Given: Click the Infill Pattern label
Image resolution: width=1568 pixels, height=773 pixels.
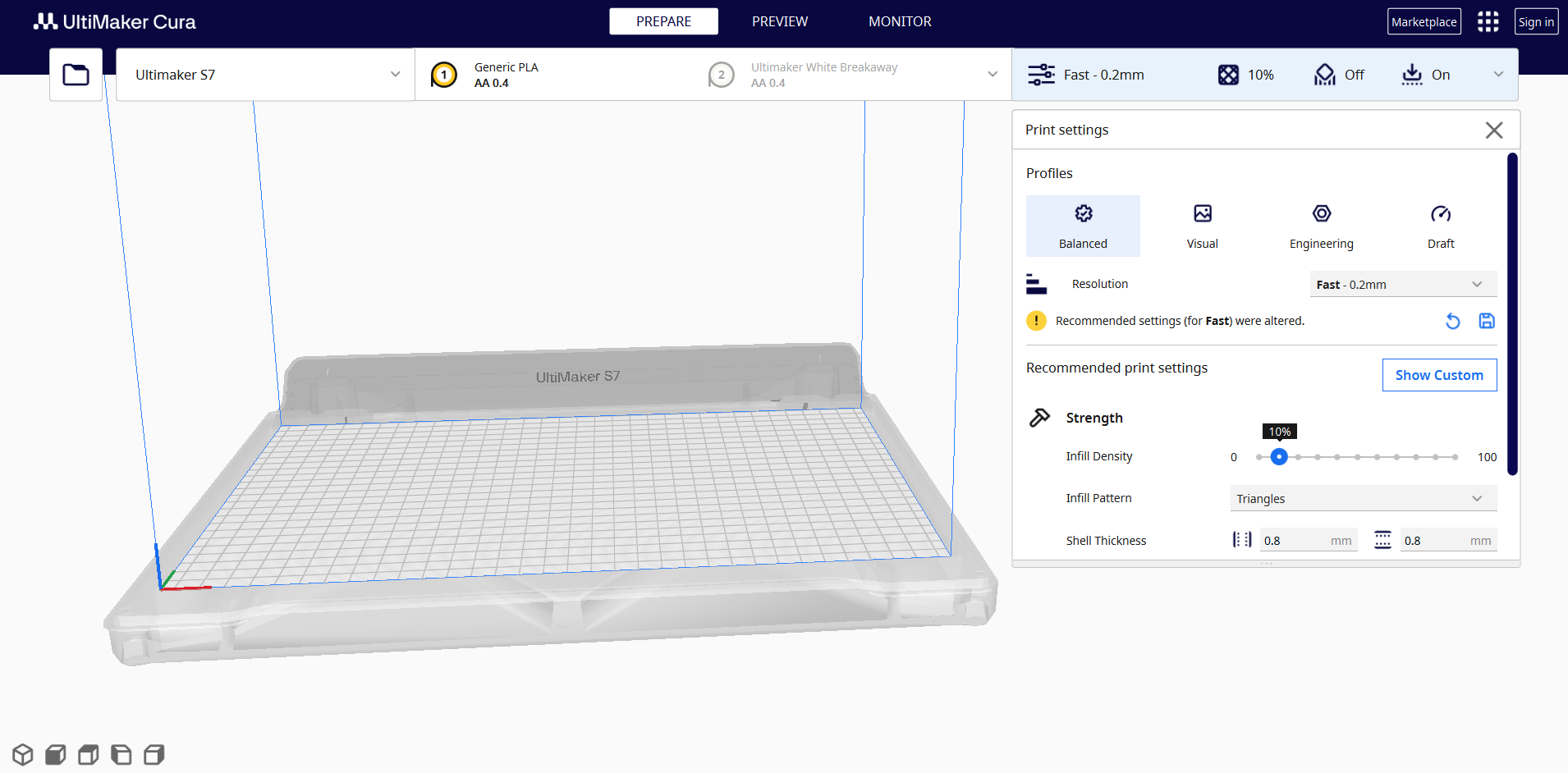Looking at the screenshot, I should click(1098, 498).
